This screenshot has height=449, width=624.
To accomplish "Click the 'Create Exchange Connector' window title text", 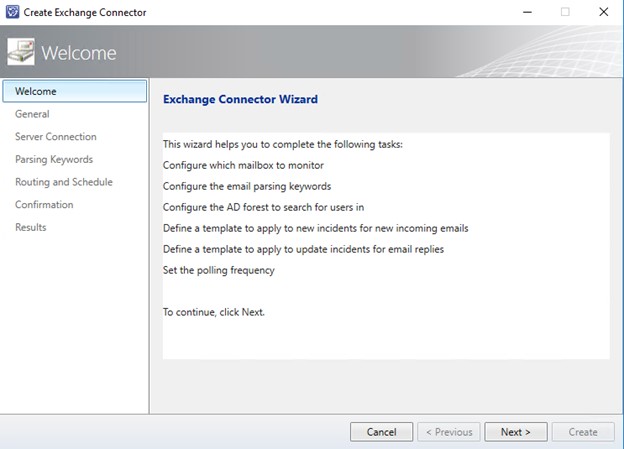I will coord(85,12).
